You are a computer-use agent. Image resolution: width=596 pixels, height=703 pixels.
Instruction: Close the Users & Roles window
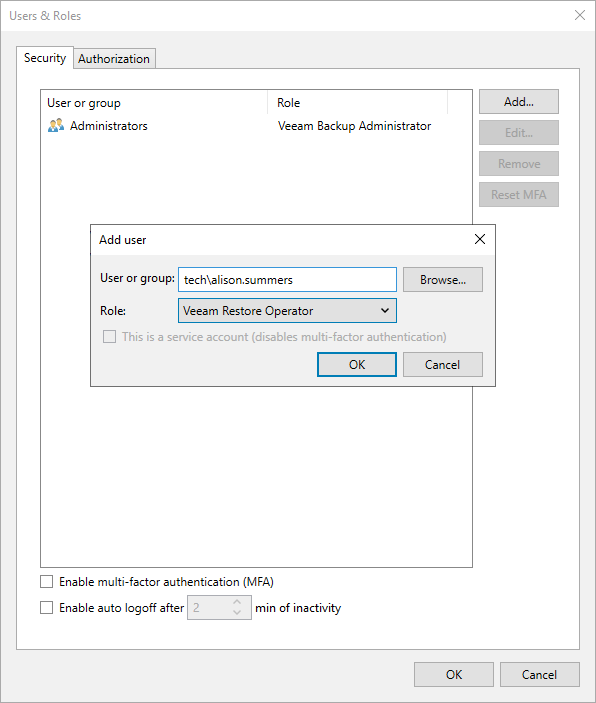[580, 15]
